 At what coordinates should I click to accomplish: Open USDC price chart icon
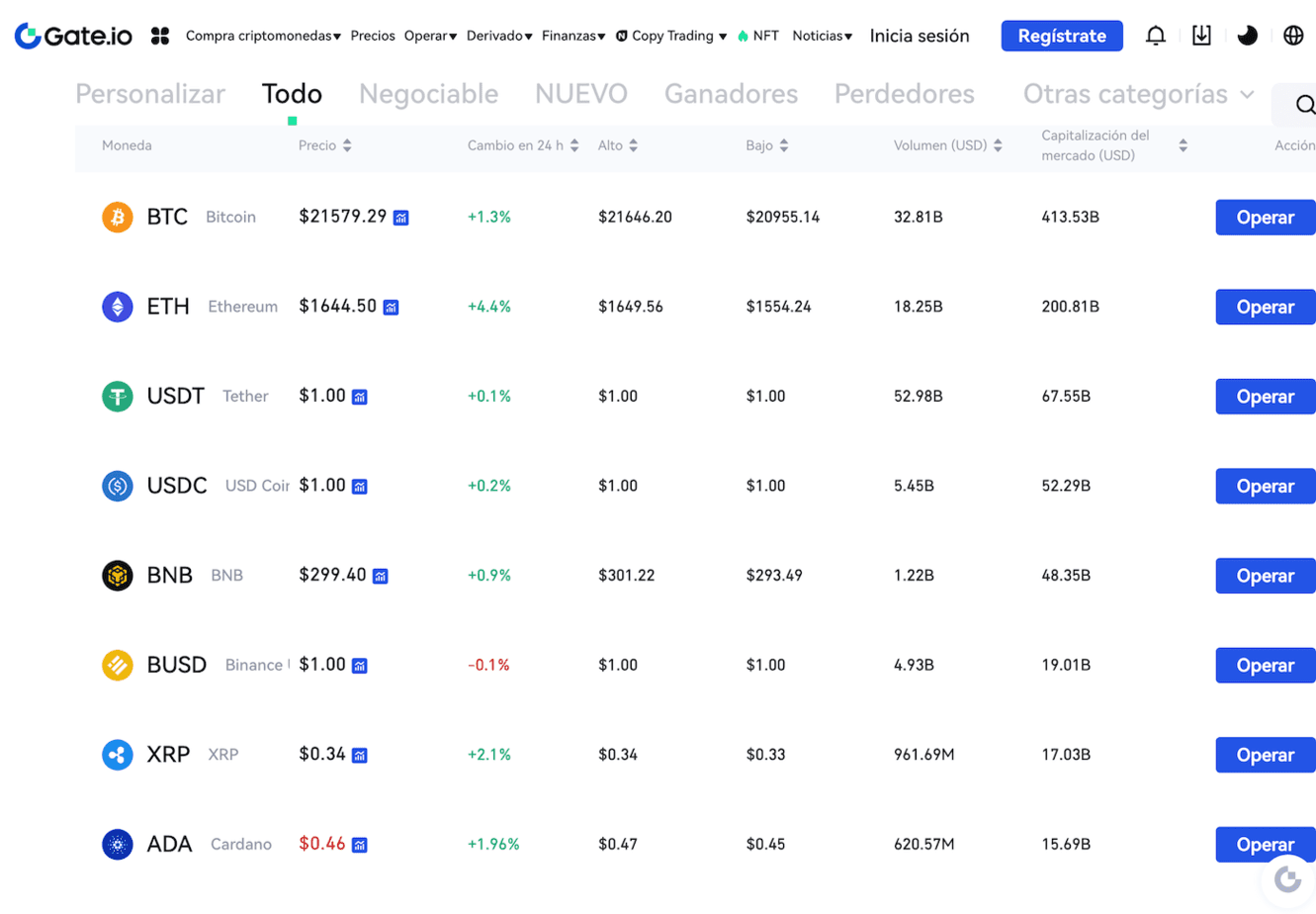point(360,487)
